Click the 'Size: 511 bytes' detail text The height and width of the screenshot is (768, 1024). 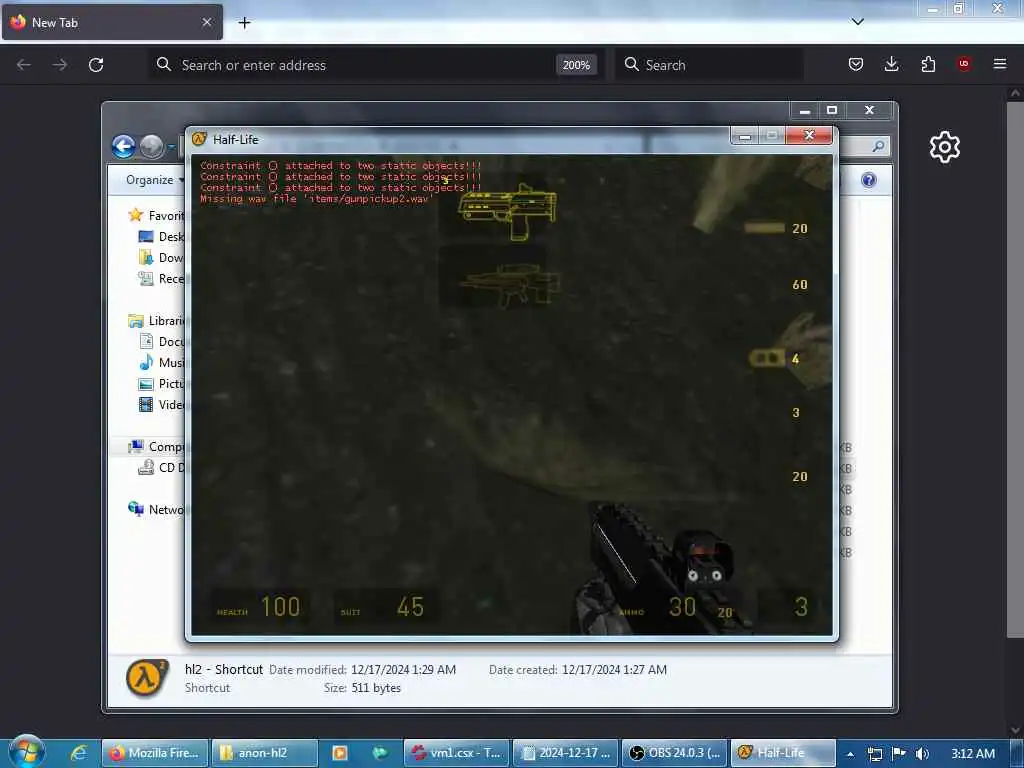click(362, 688)
